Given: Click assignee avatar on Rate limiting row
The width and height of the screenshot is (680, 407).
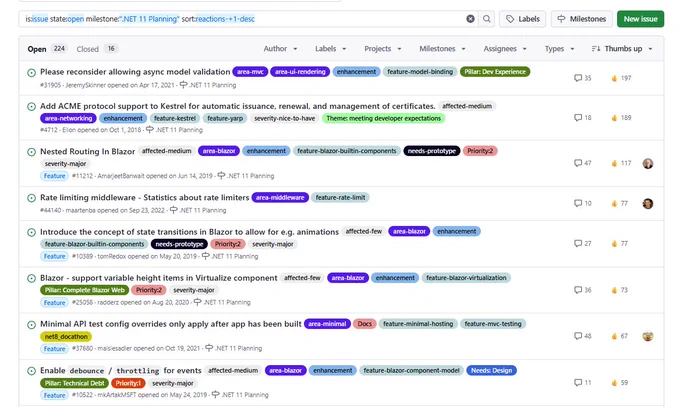Looking at the screenshot, I should coord(648,204).
